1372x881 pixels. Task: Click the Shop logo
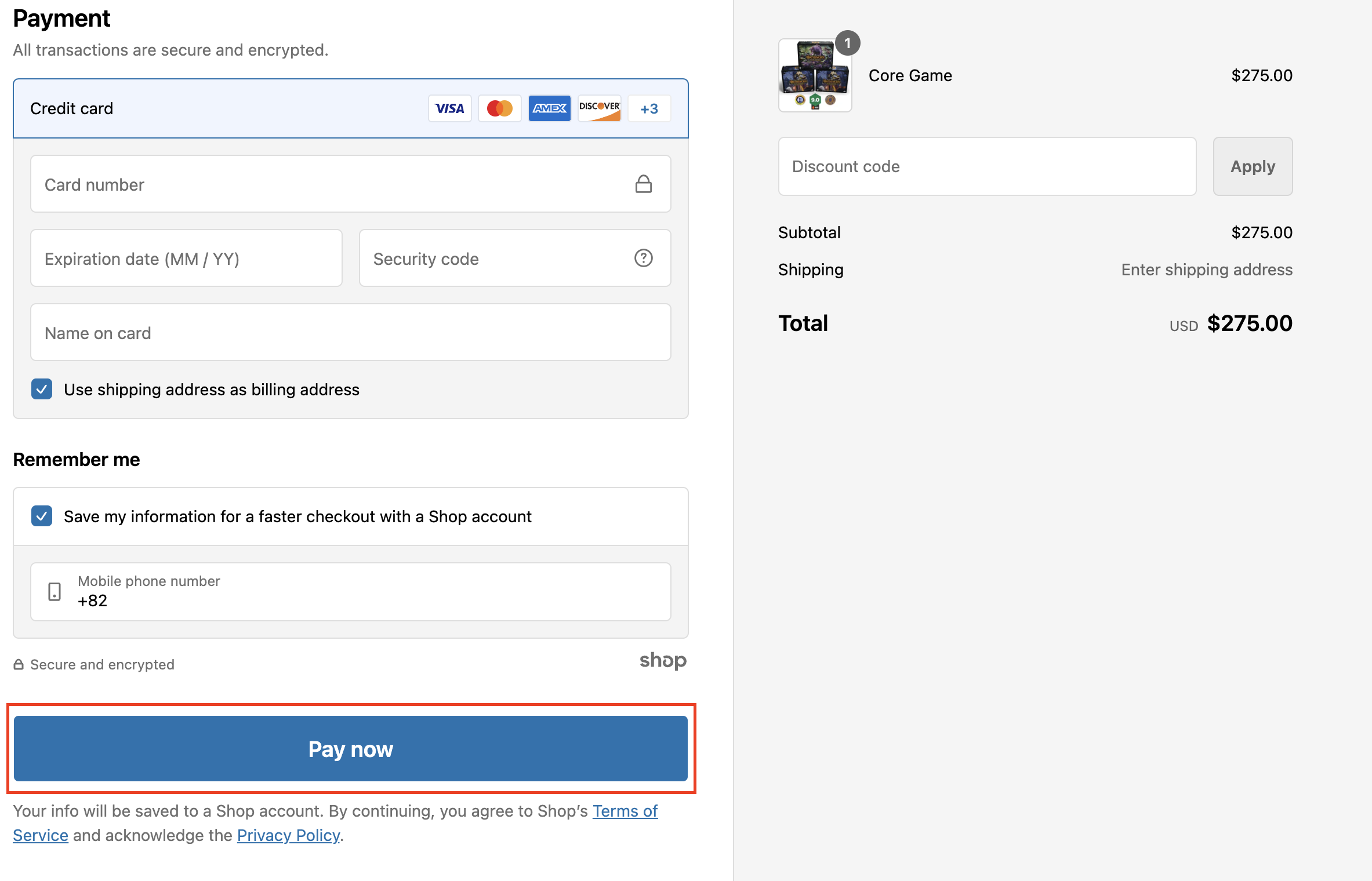click(x=663, y=661)
